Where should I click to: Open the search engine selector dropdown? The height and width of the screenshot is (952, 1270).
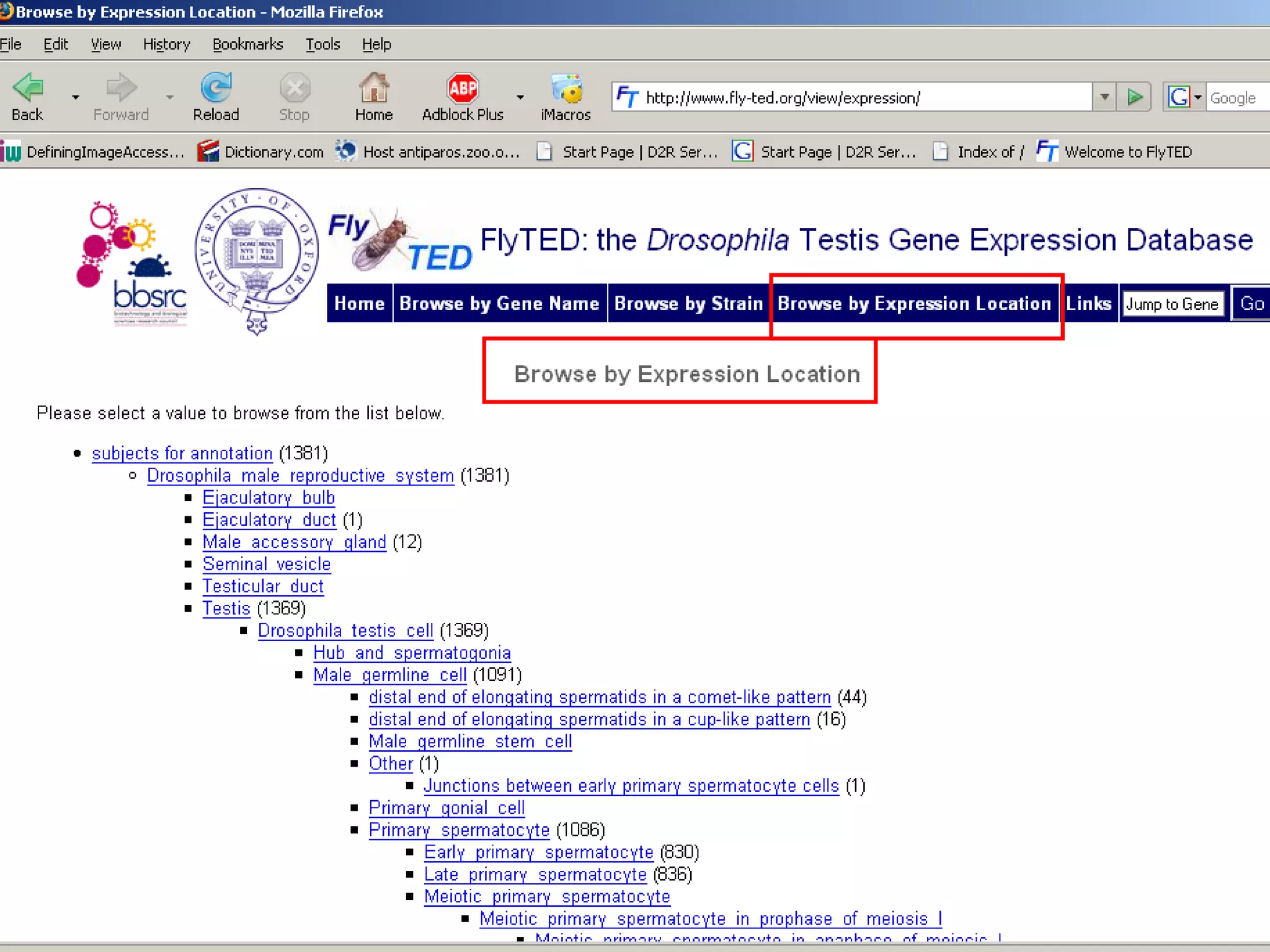coord(1198,97)
